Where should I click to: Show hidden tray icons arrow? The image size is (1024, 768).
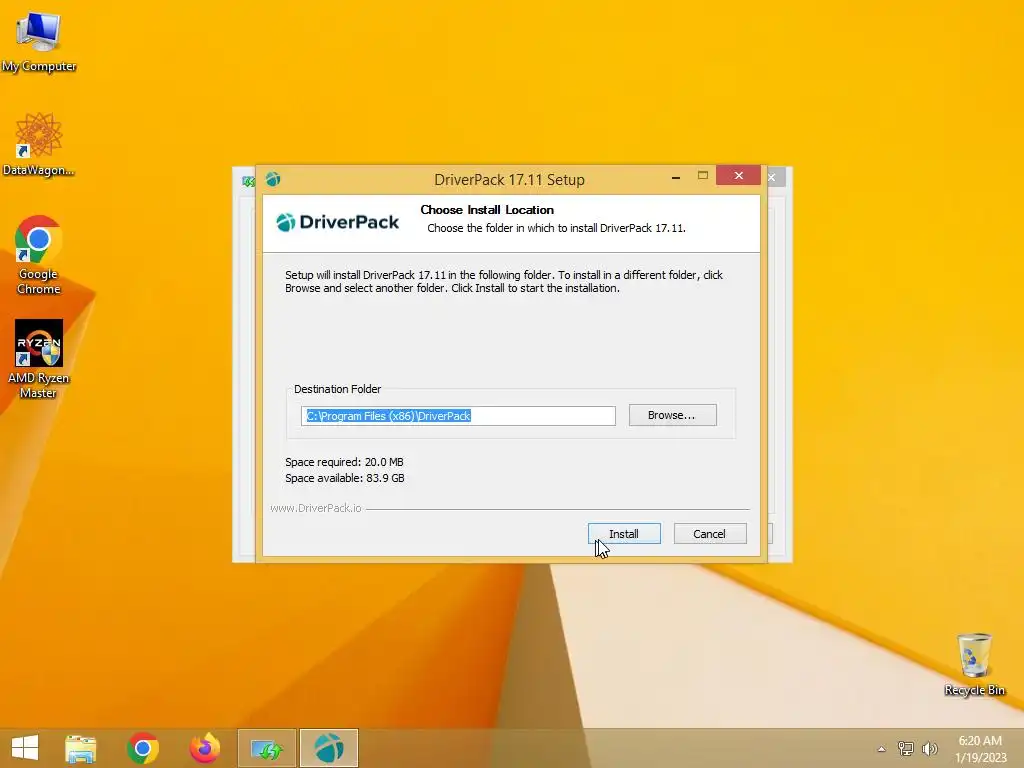click(882, 749)
